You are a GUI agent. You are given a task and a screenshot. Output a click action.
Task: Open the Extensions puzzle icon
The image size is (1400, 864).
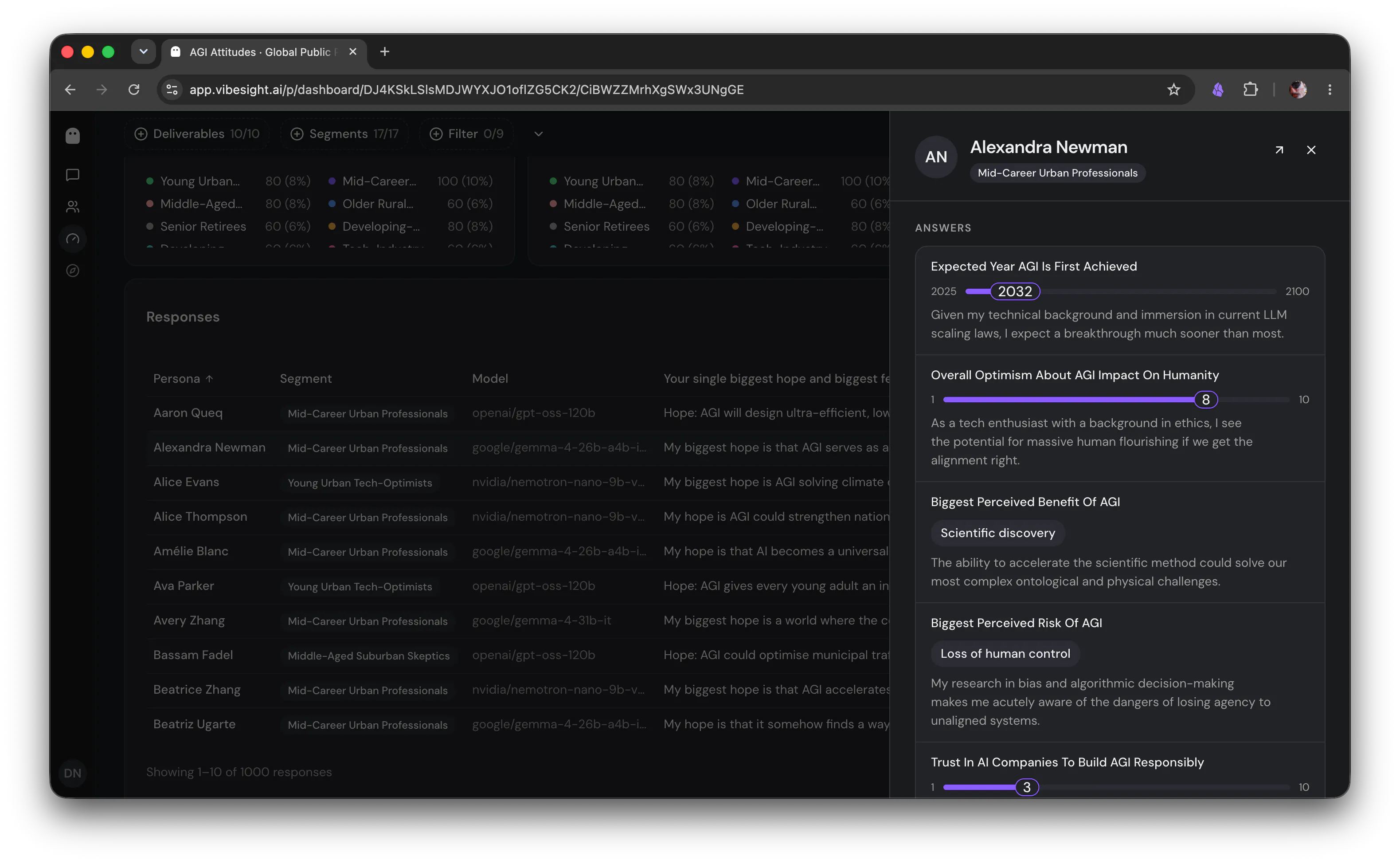point(1250,90)
